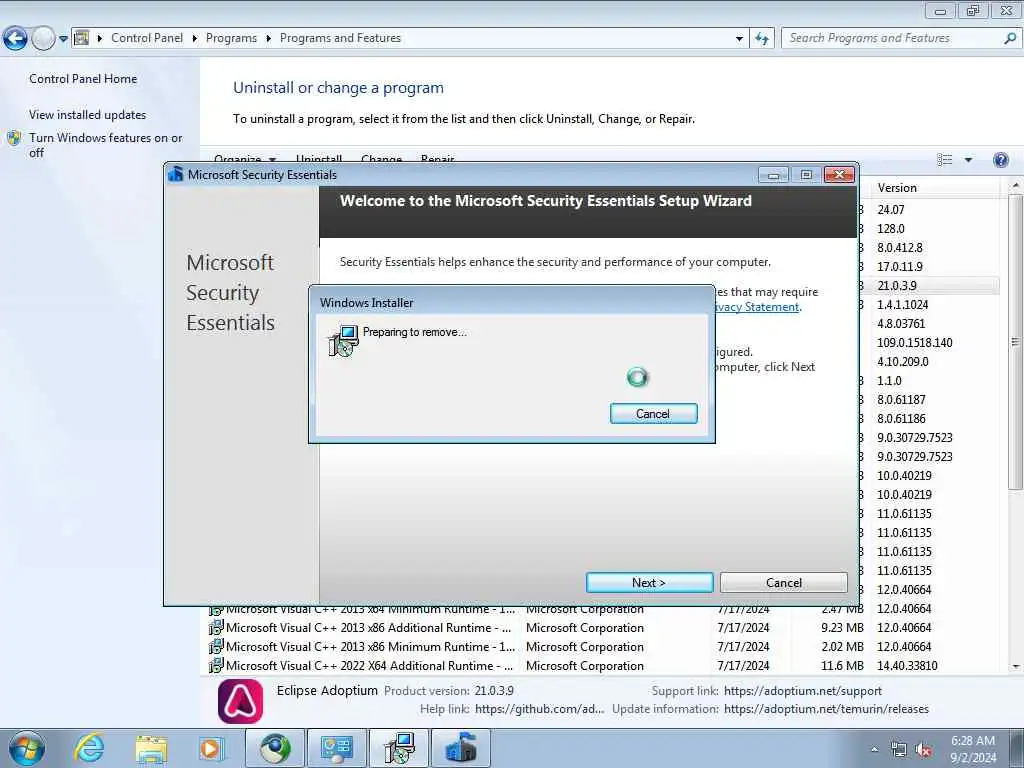Open the address bar history dropdown
The height and width of the screenshot is (768, 1024).
coord(739,39)
